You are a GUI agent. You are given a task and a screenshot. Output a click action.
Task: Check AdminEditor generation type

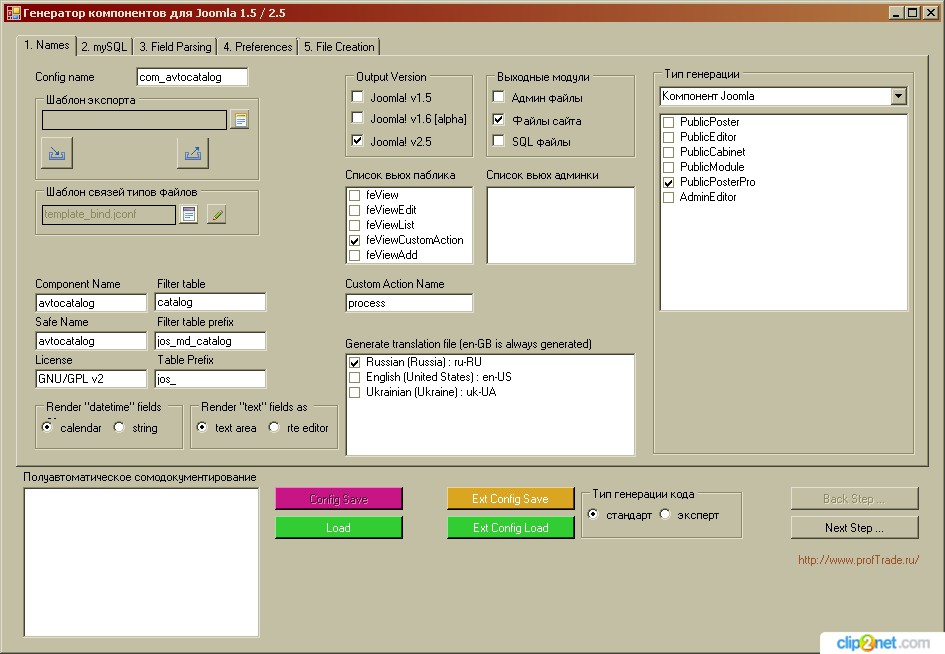click(x=668, y=198)
